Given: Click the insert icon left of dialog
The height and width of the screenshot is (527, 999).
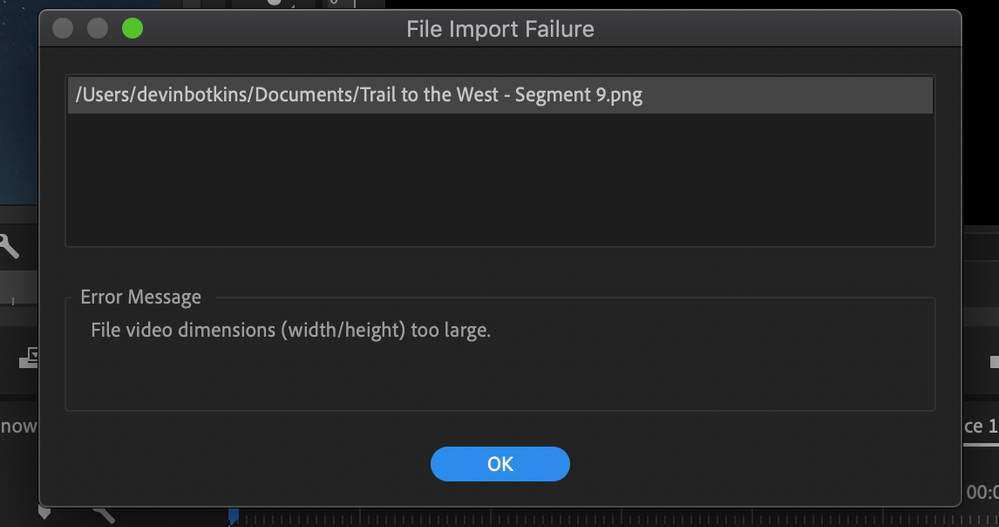Looking at the screenshot, I should point(28,356).
